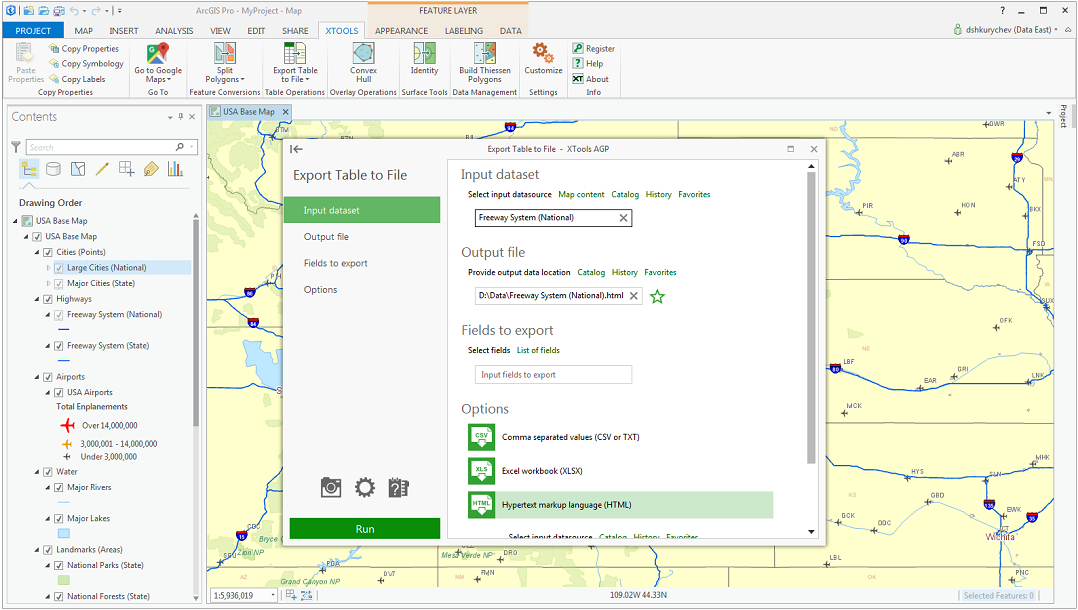
Task: Click the Freeway System (National) line symbol
Action: coord(64,329)
